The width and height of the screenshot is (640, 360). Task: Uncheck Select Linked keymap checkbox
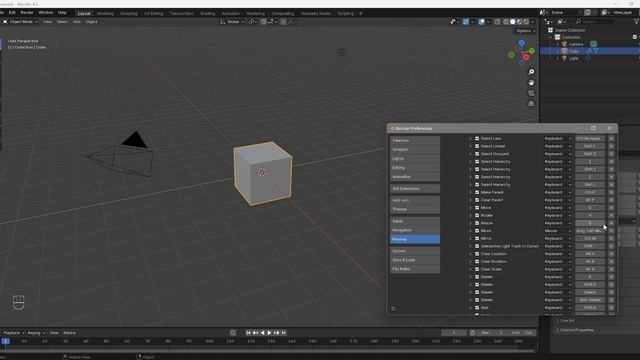coord(477,146)
